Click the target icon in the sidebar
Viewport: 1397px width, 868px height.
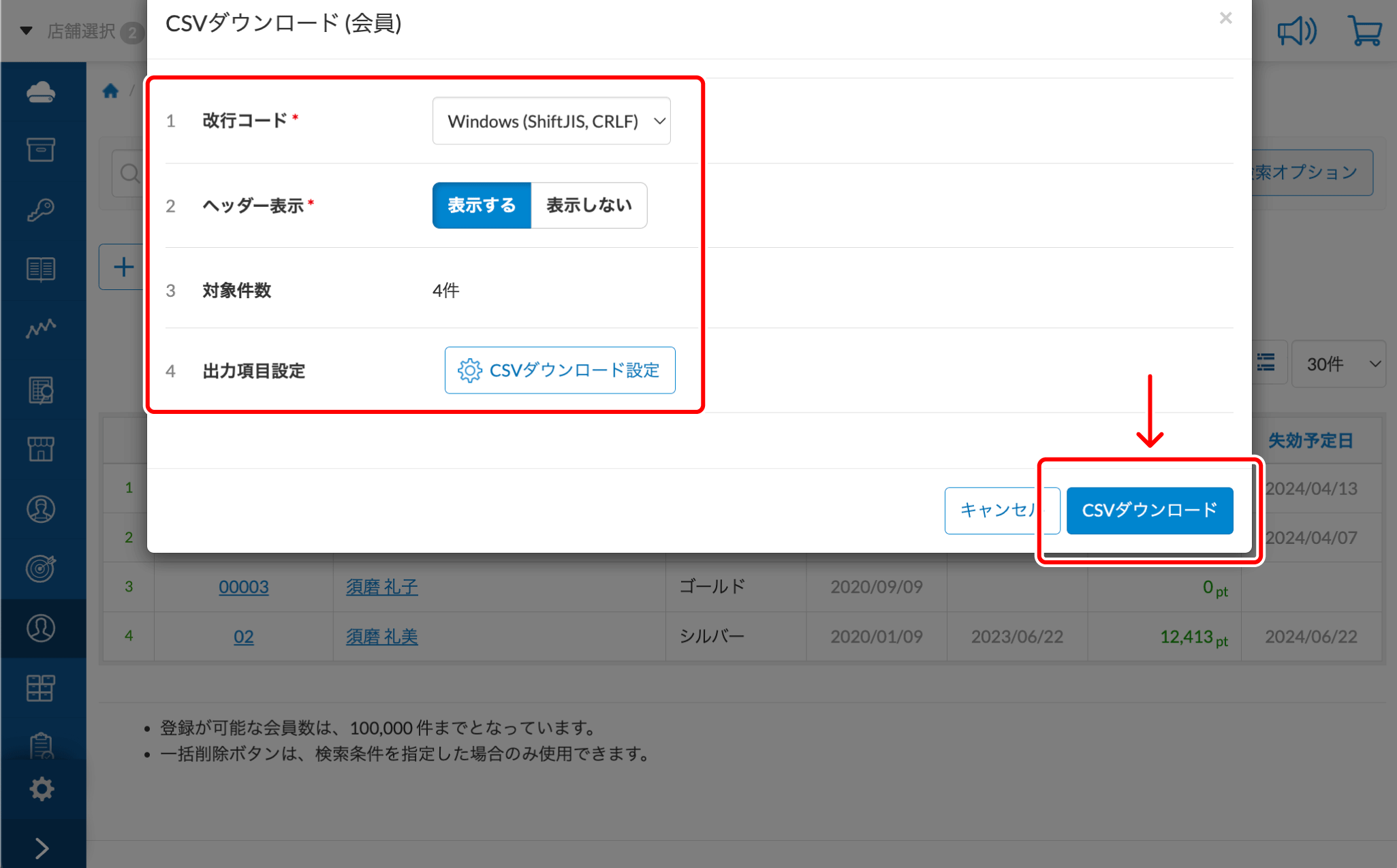point(41,568)
